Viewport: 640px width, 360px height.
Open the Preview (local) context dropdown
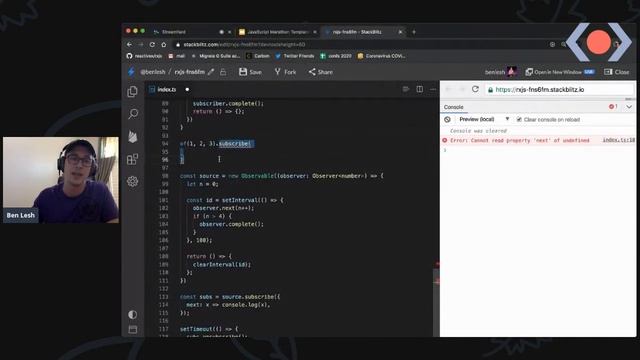coord(484,119)
